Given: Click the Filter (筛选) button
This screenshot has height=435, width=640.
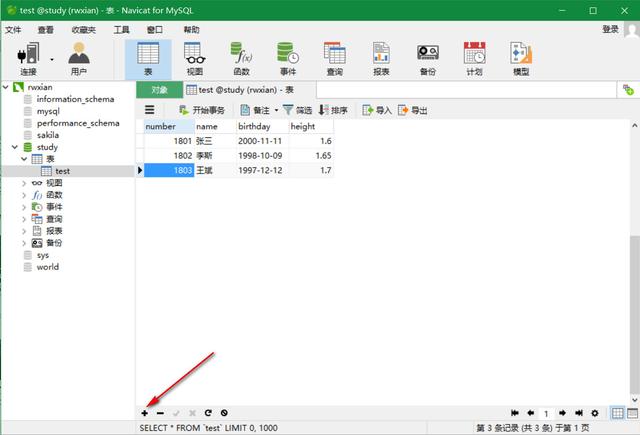Looking at the screenshot, I should [298, 110].
